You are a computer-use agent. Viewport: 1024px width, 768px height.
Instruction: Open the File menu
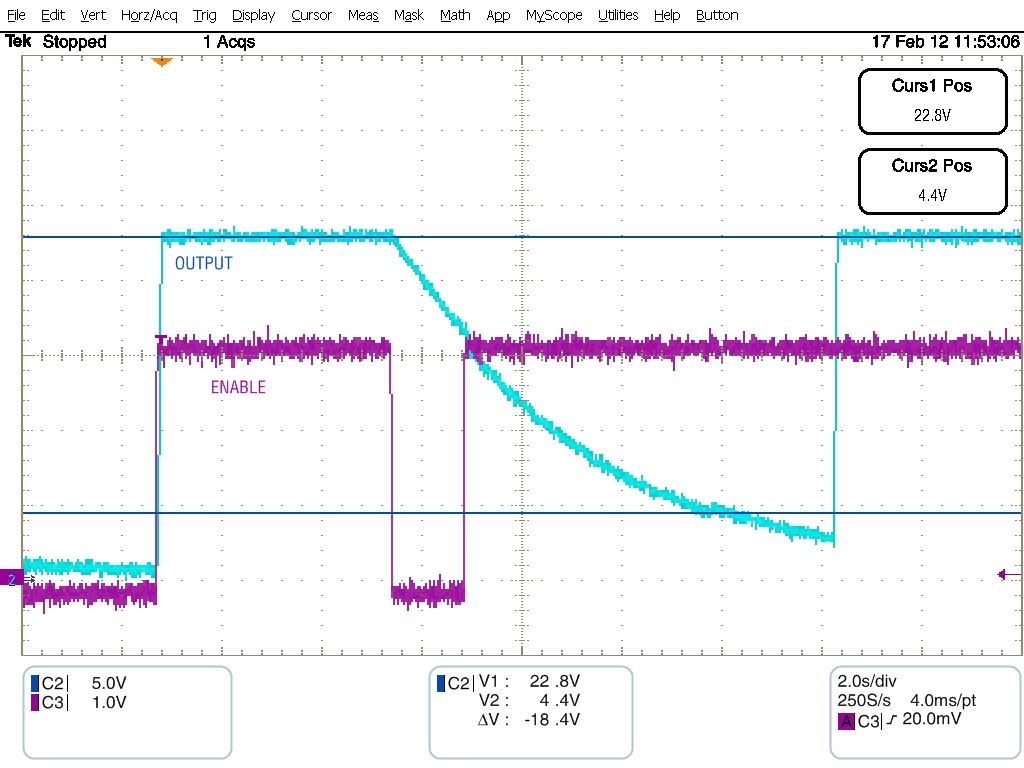(16, 15)
